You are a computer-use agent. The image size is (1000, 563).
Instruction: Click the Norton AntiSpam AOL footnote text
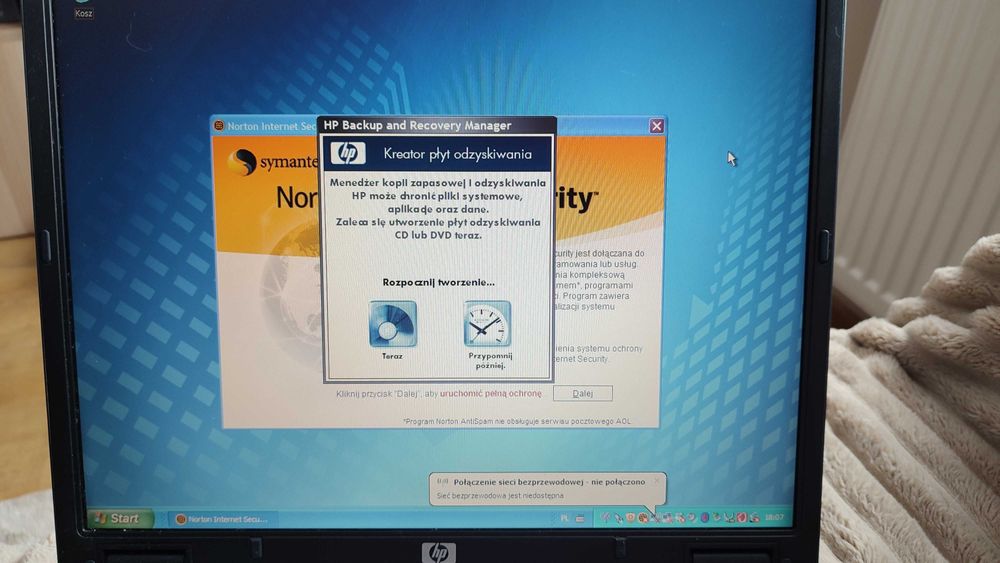[517, 421]
